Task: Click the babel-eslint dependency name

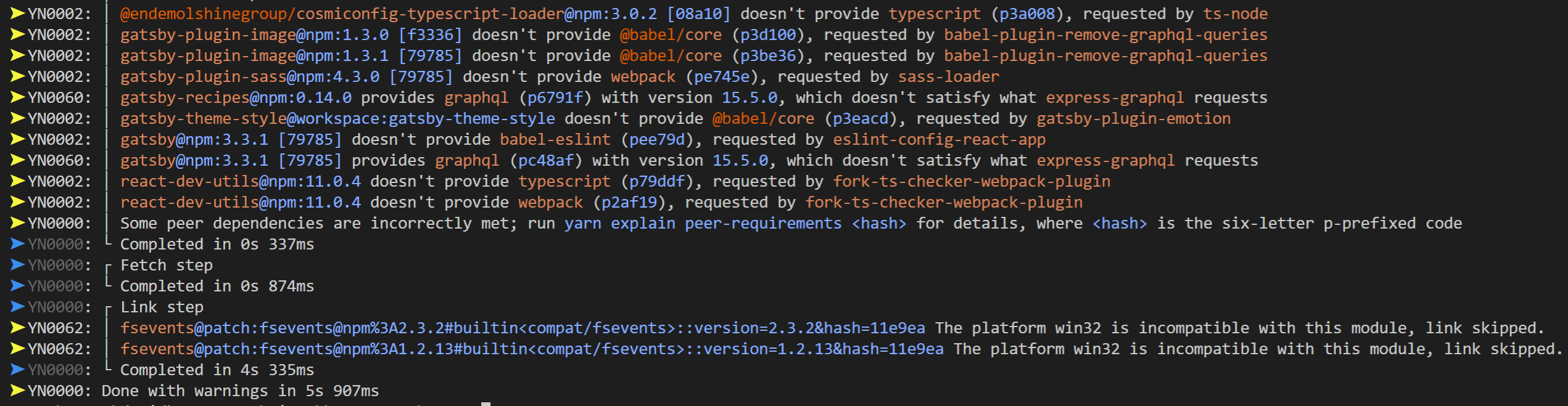Action: [555, 139]
